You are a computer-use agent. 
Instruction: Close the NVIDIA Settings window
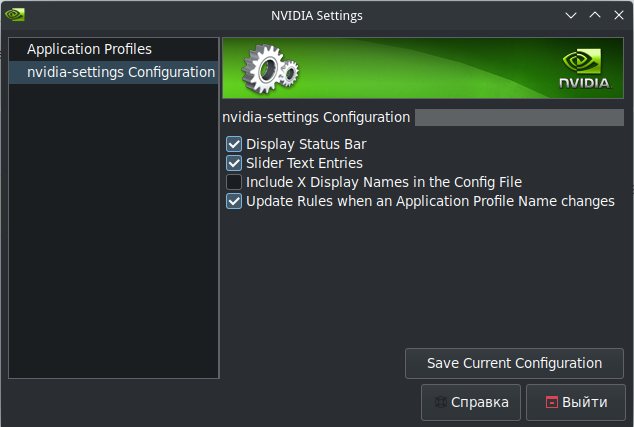click(x=619, y=15)
